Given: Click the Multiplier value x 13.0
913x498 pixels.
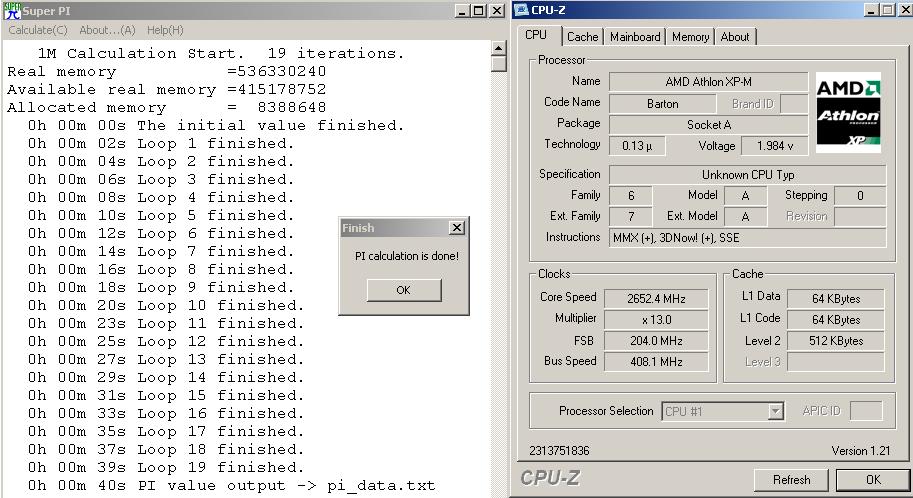Looking at the screenshot, I should tap(656, 320).
